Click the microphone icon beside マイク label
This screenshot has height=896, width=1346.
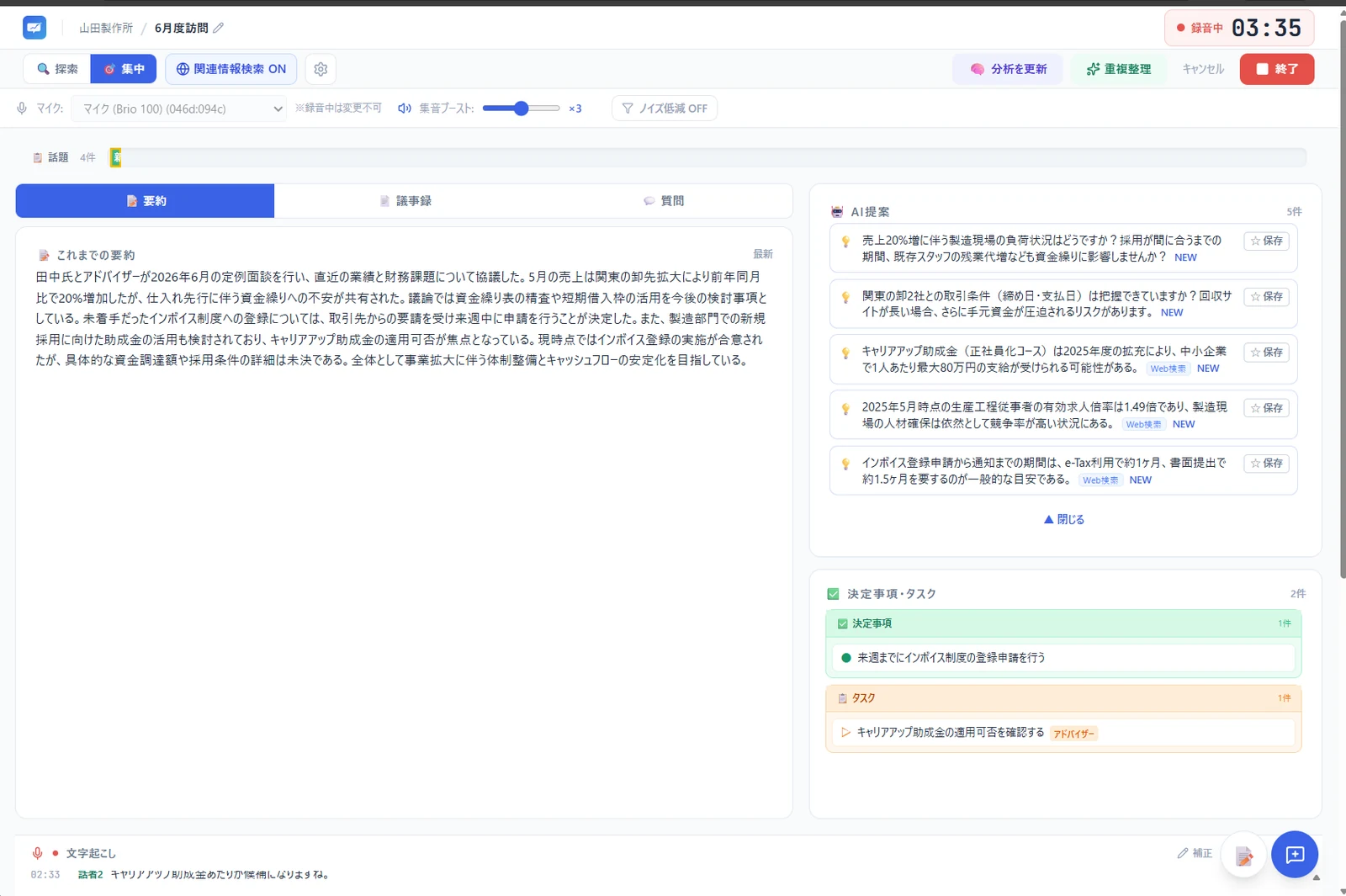point(22,109)
